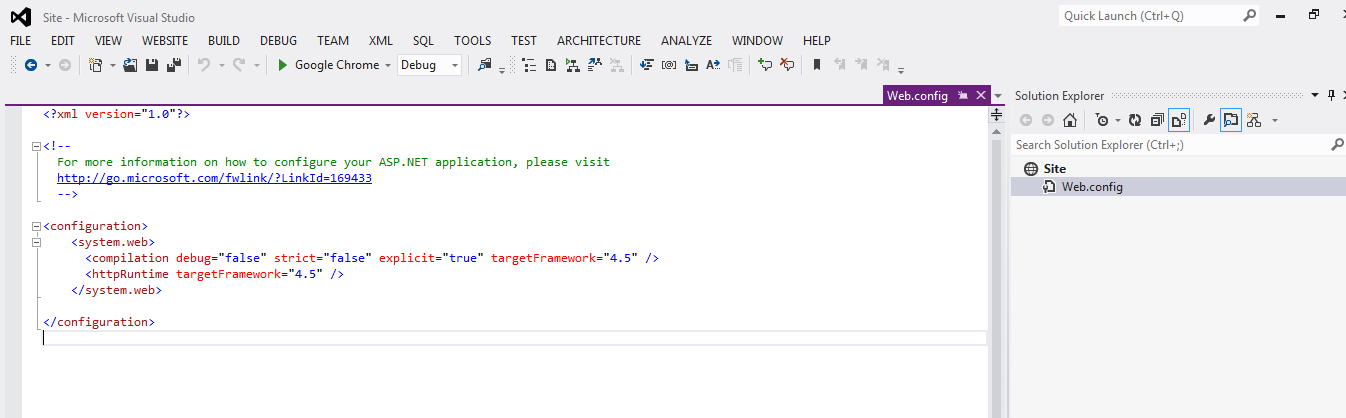Open Solution Explorer Window Position dropdown
The width and height of the screenshot is (1346, 418).
1315,96
